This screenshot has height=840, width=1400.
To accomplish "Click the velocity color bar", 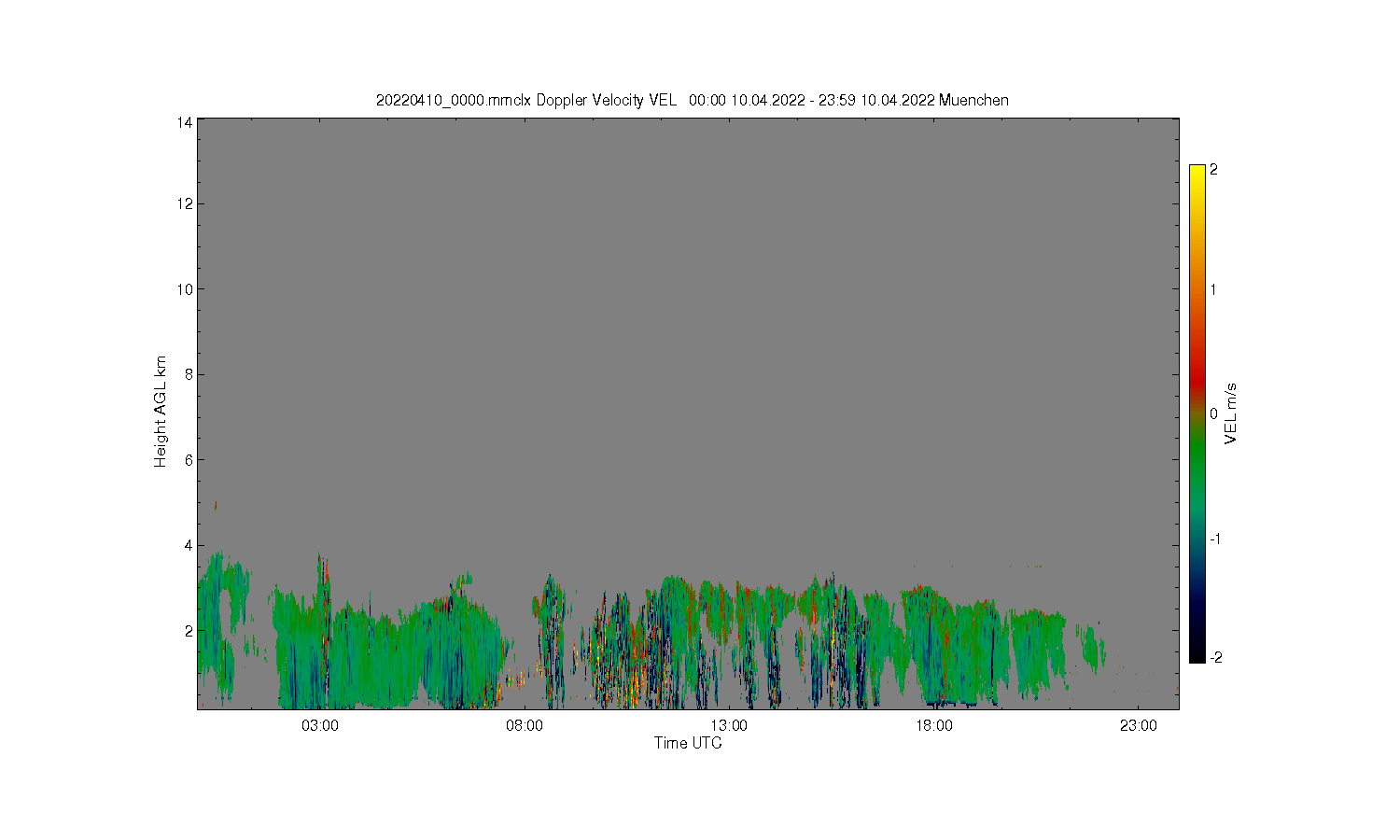I will (1197, 413).
